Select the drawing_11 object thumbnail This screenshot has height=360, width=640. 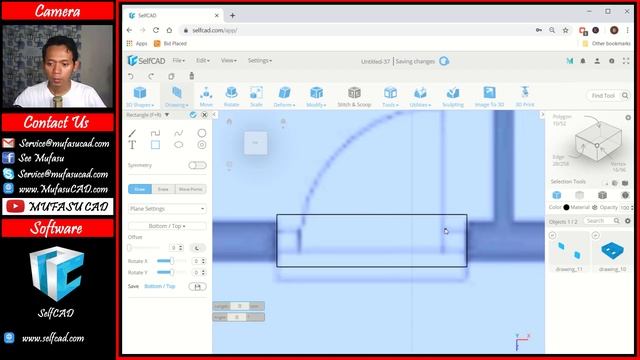click(x=569, y=251)
